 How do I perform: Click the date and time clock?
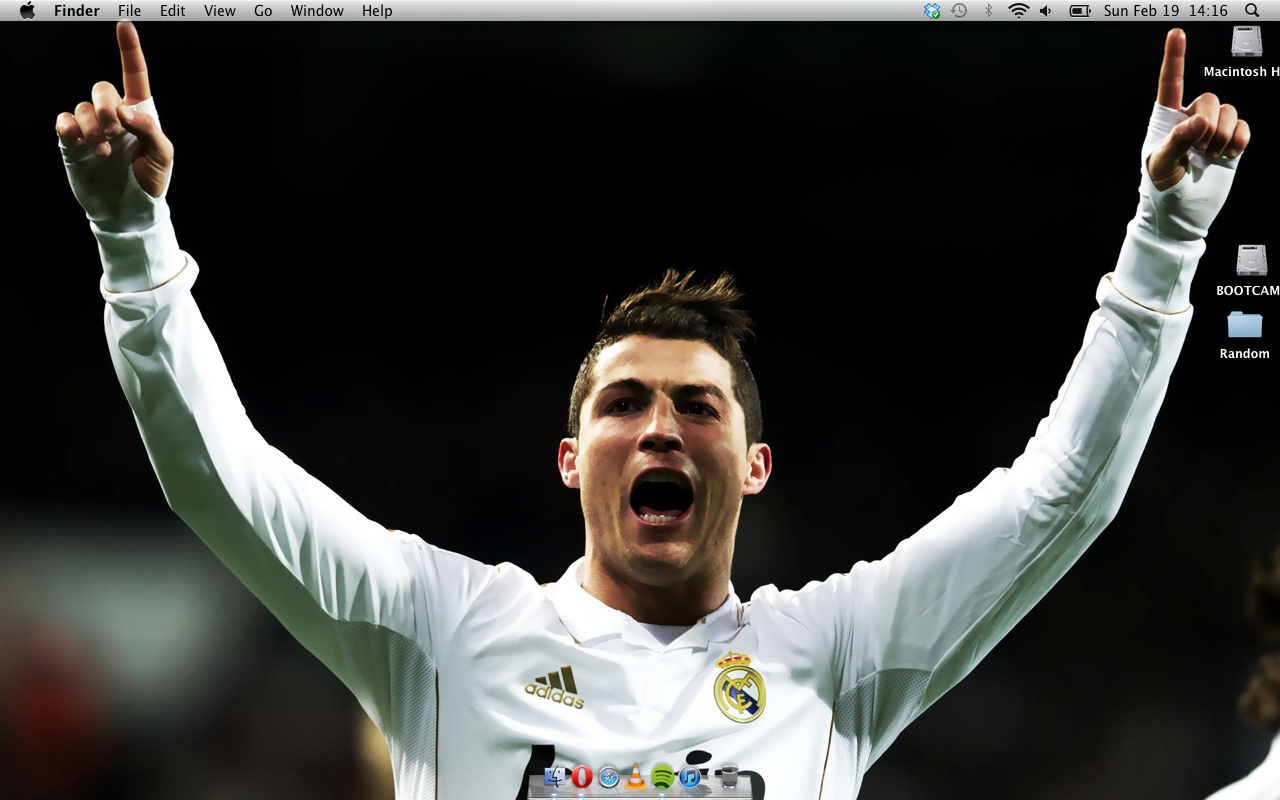point(1166,11)
